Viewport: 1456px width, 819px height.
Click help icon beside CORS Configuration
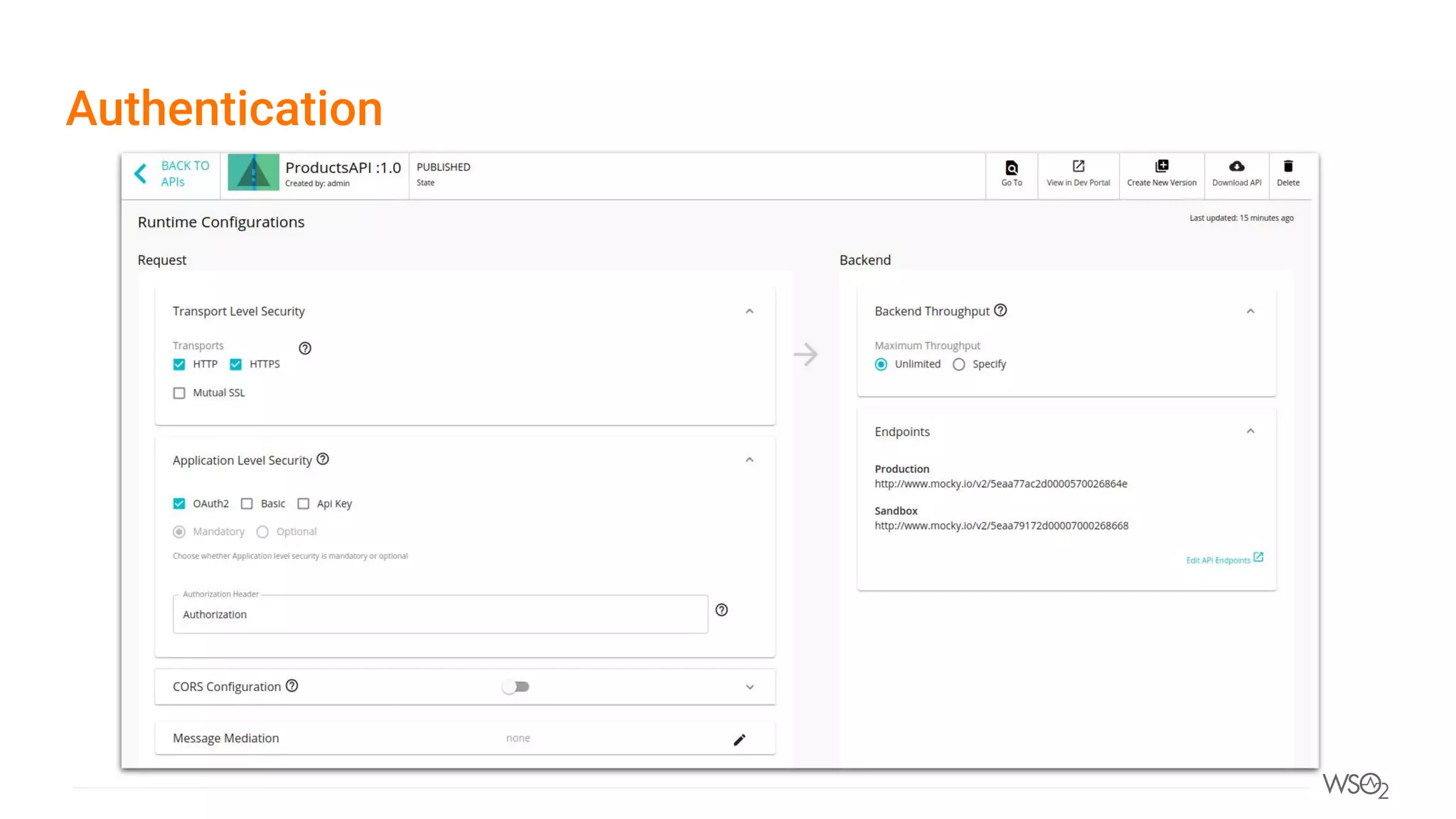click(292, 686)
